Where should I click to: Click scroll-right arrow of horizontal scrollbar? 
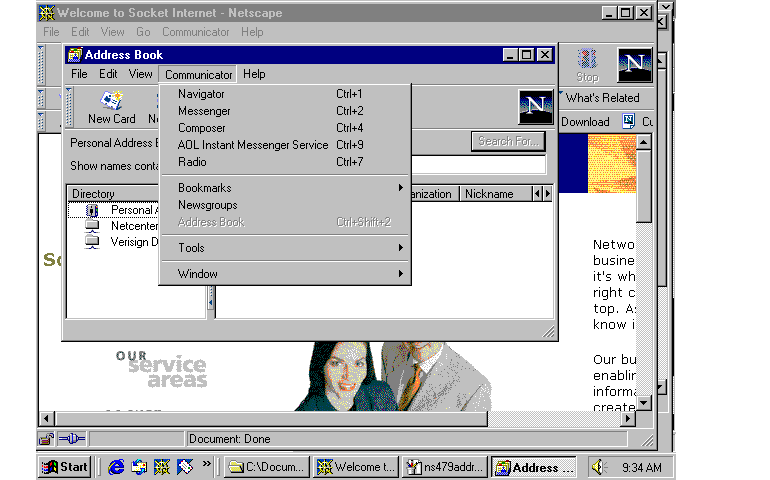coord(628,419)
